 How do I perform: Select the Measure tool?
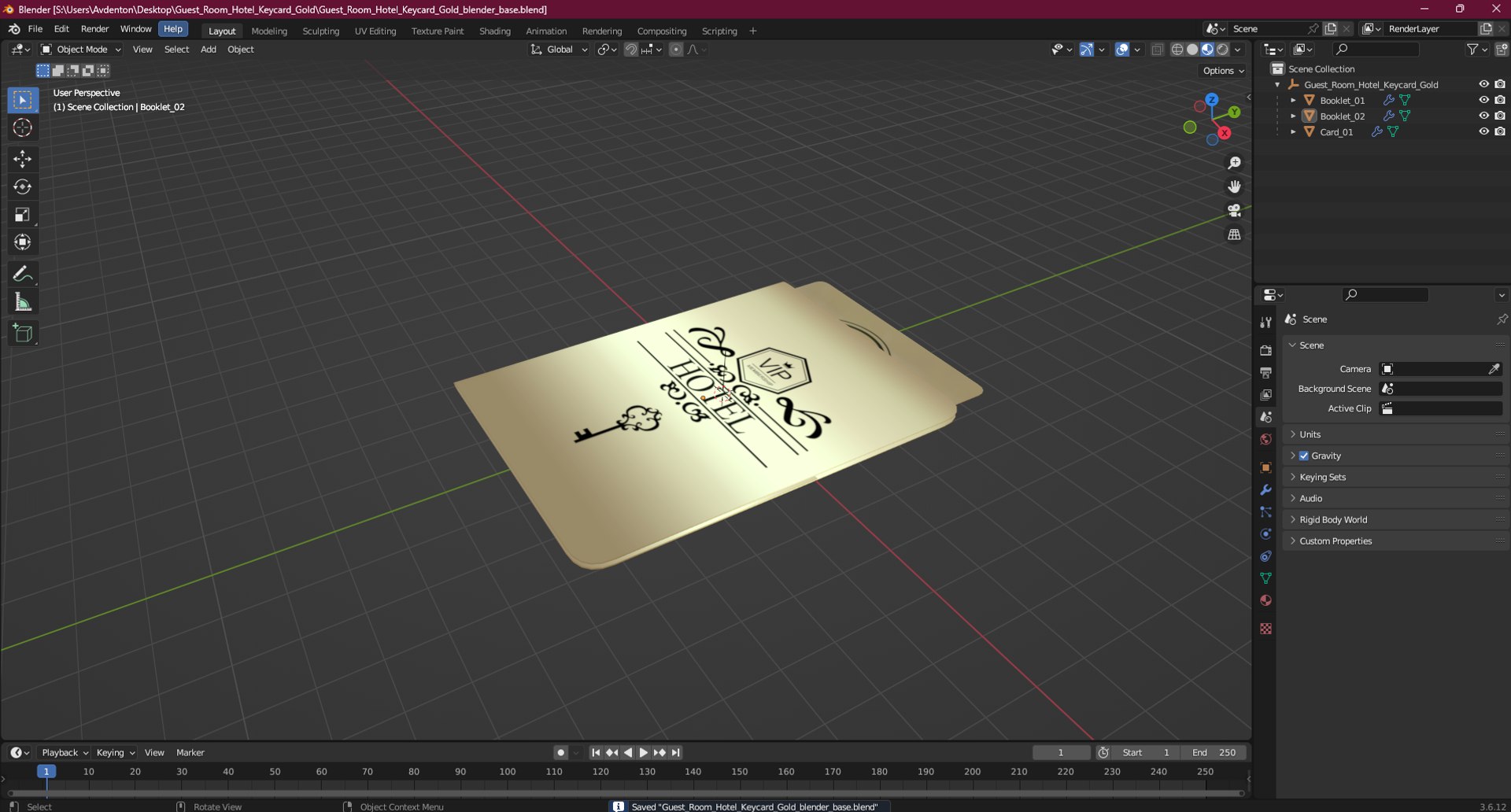tap(22, 302)
